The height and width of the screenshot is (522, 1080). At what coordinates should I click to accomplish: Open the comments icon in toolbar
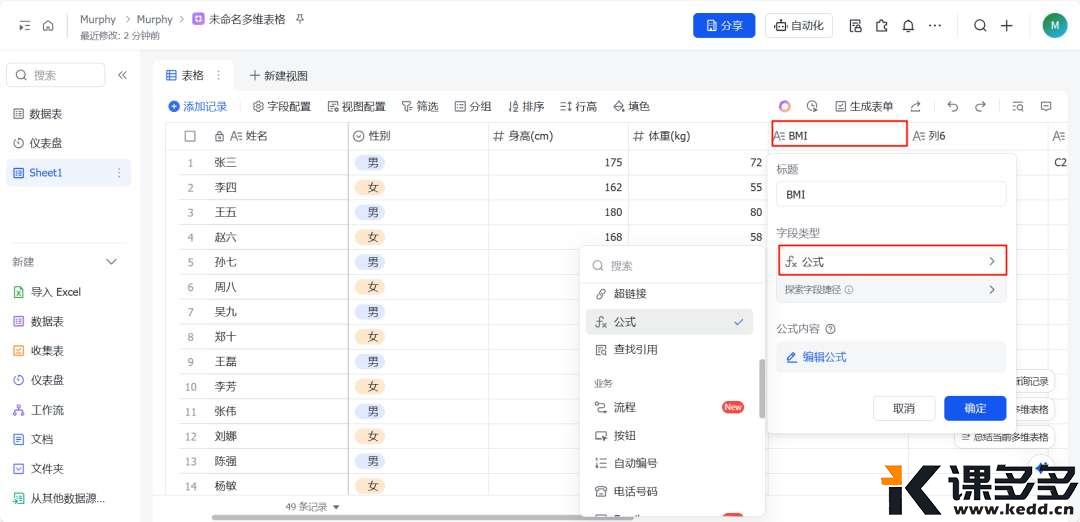(x=1046, y=106)
